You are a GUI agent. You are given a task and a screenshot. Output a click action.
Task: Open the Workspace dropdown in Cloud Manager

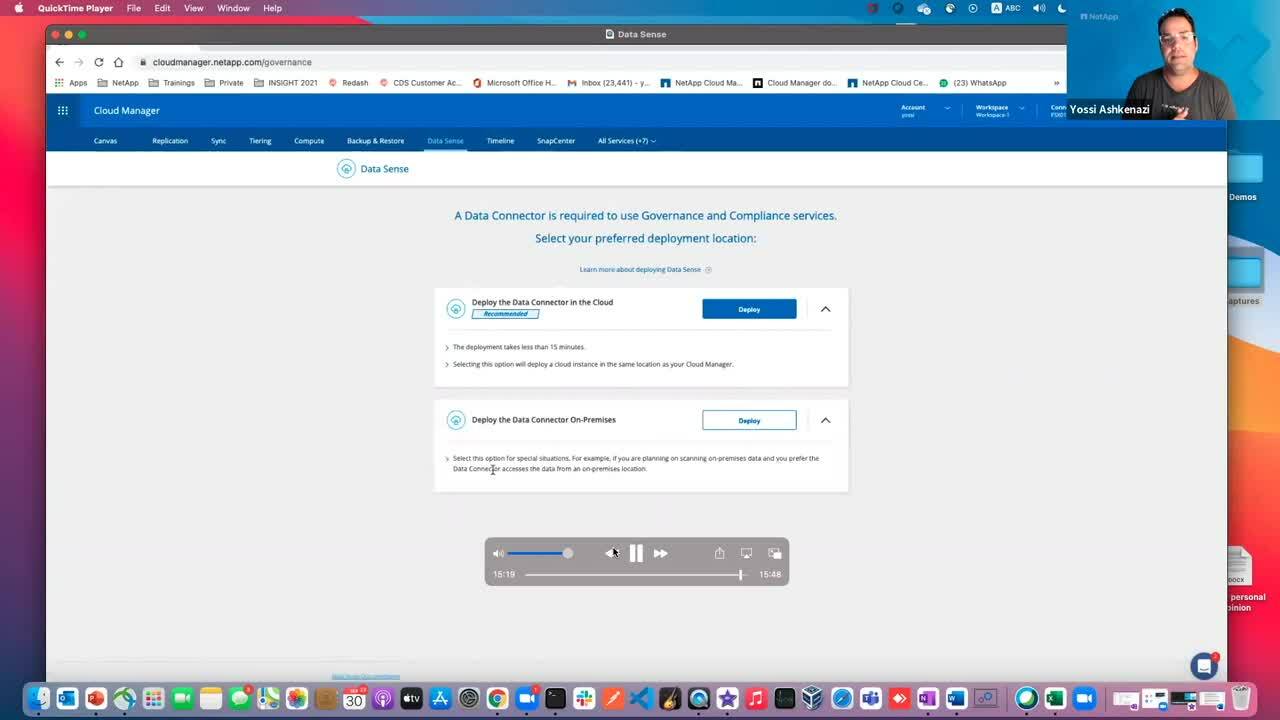(x=1000, y=110)
